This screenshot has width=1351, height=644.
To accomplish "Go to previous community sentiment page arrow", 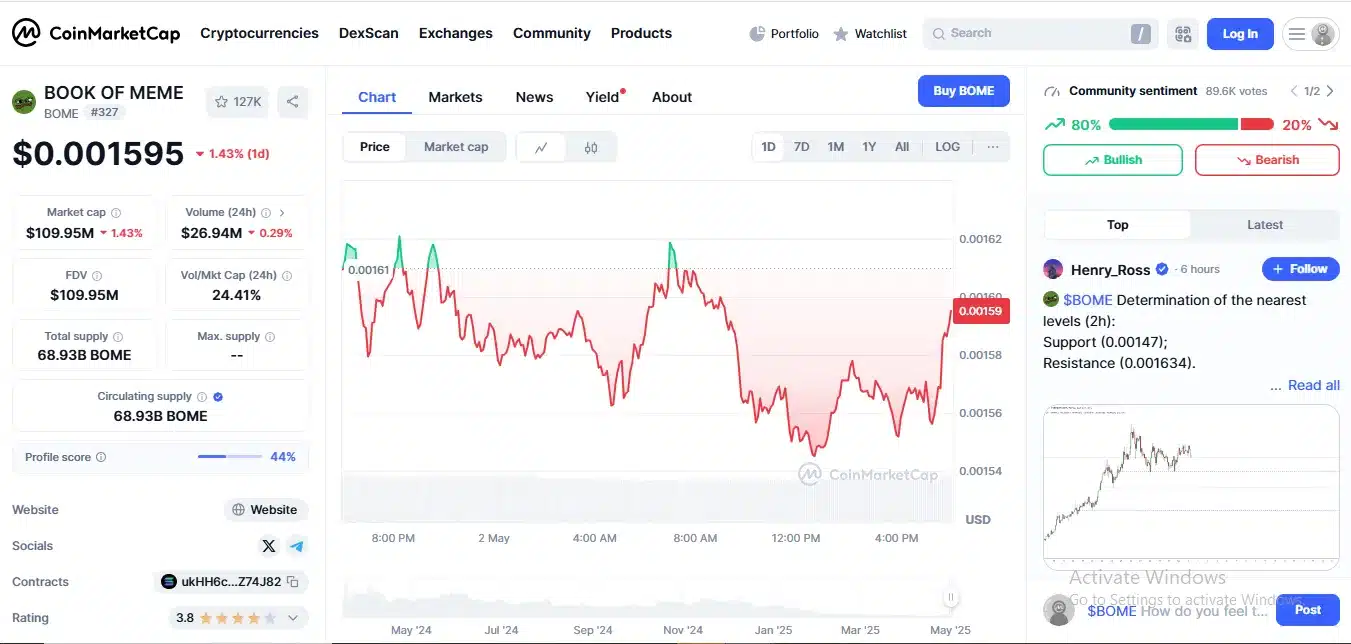I will pyautogui.click(x=1294, y=91).
